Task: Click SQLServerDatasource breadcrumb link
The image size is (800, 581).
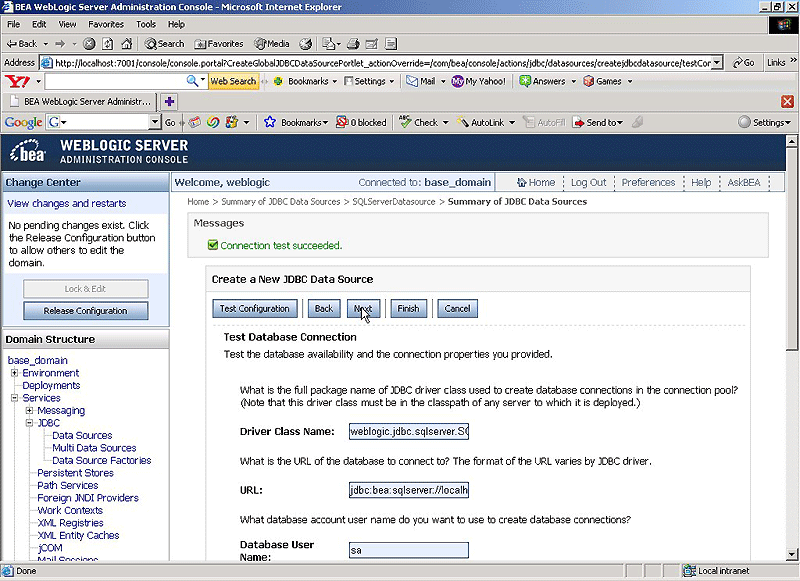Action: click(x=394, y=201)
